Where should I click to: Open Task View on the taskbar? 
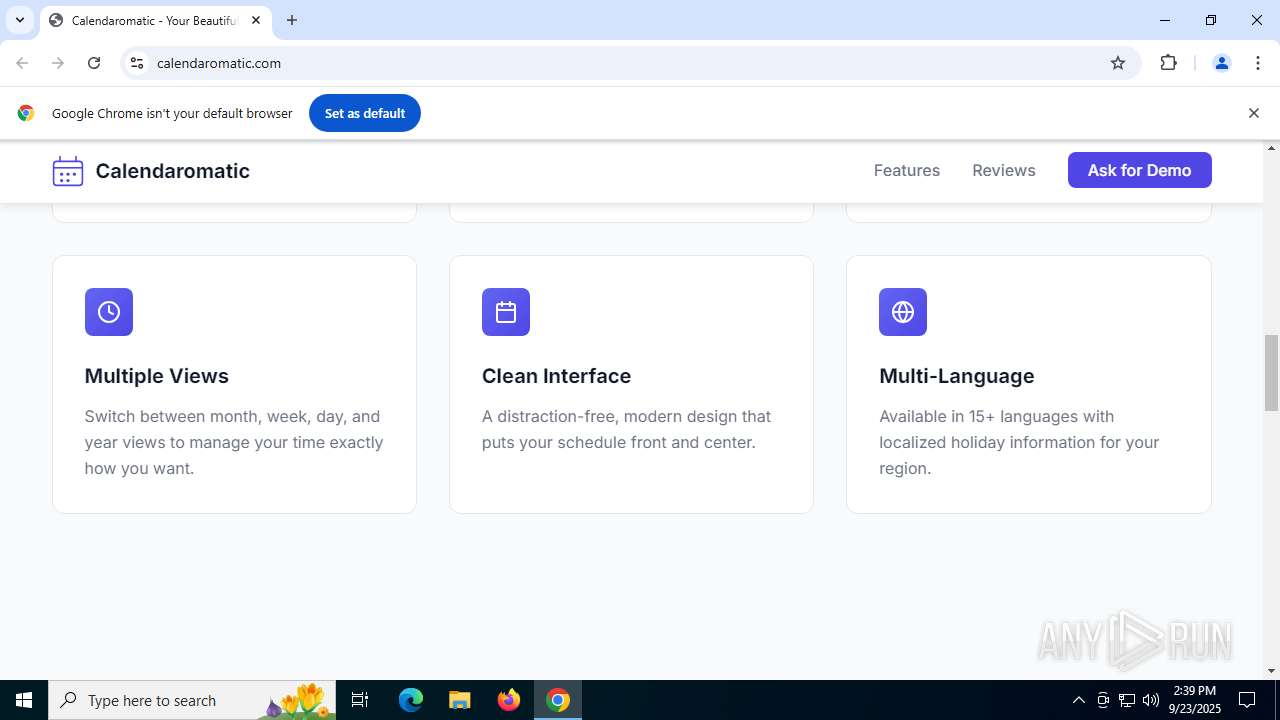[360, 700]
